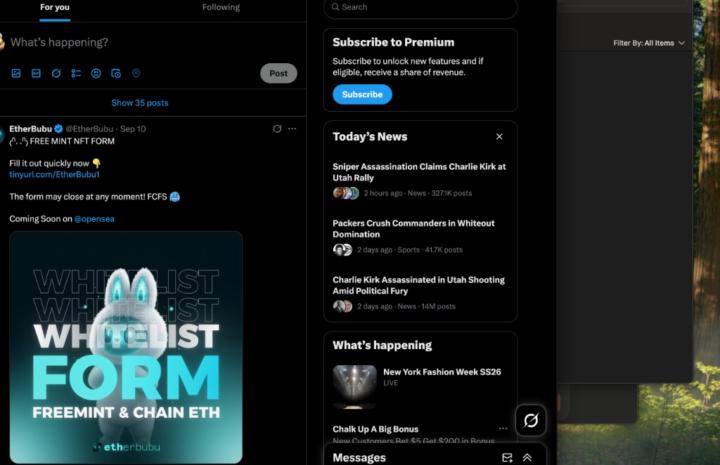The width and height of the screenshot is (720, 465).
Task: Open the schedule post icon
Action: (x=116, y=73)
